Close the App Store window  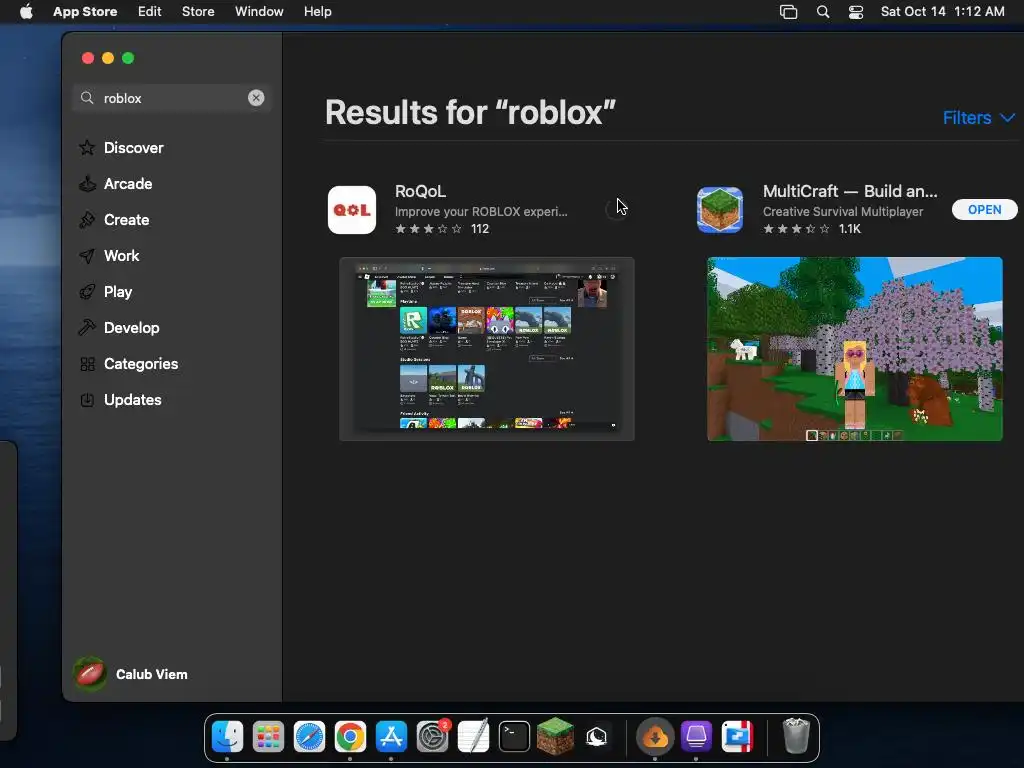(x=88, y=58)
